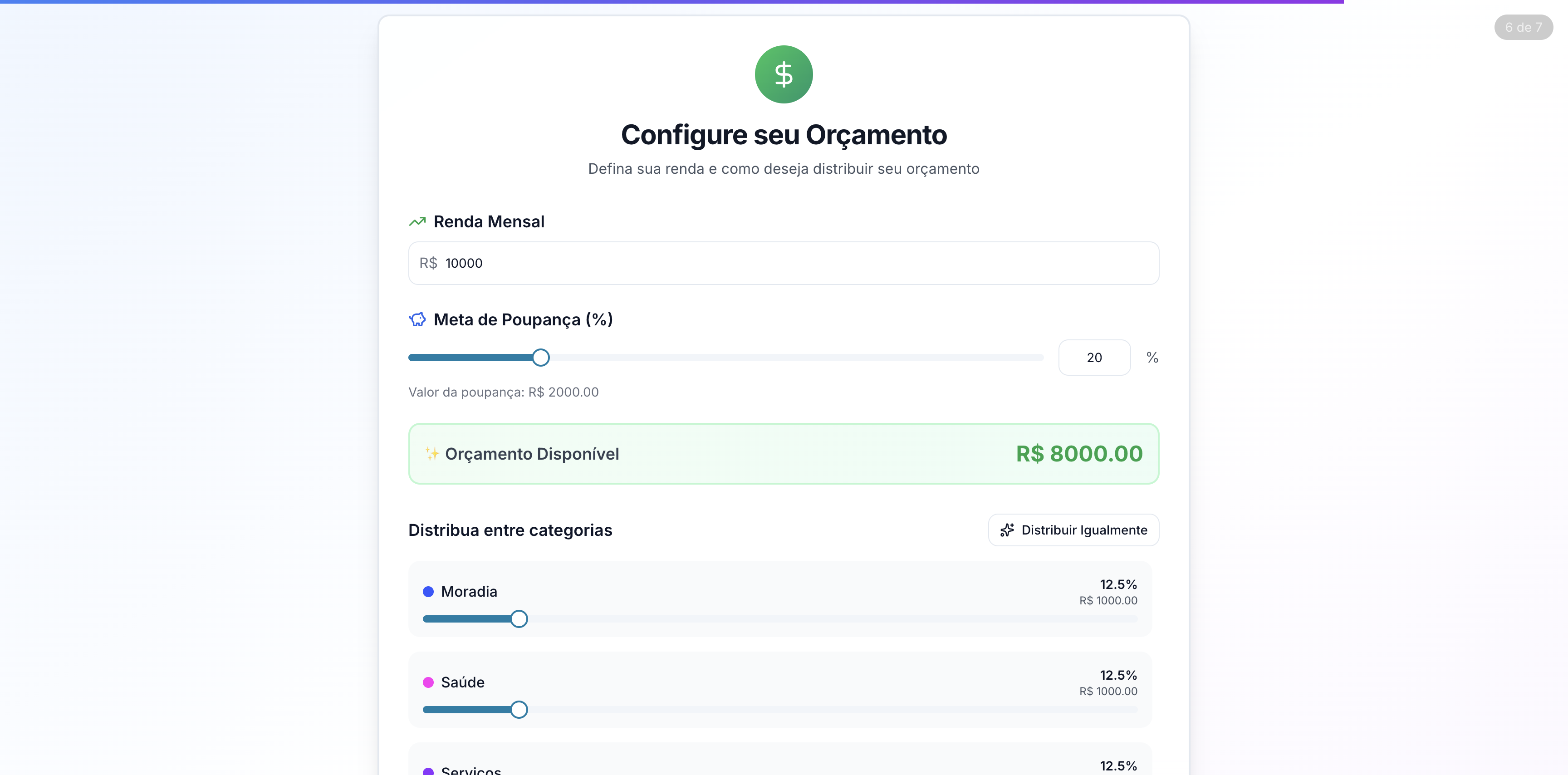Click the percent symbol after savings field
The image size is (1568, 775).
1151,358
